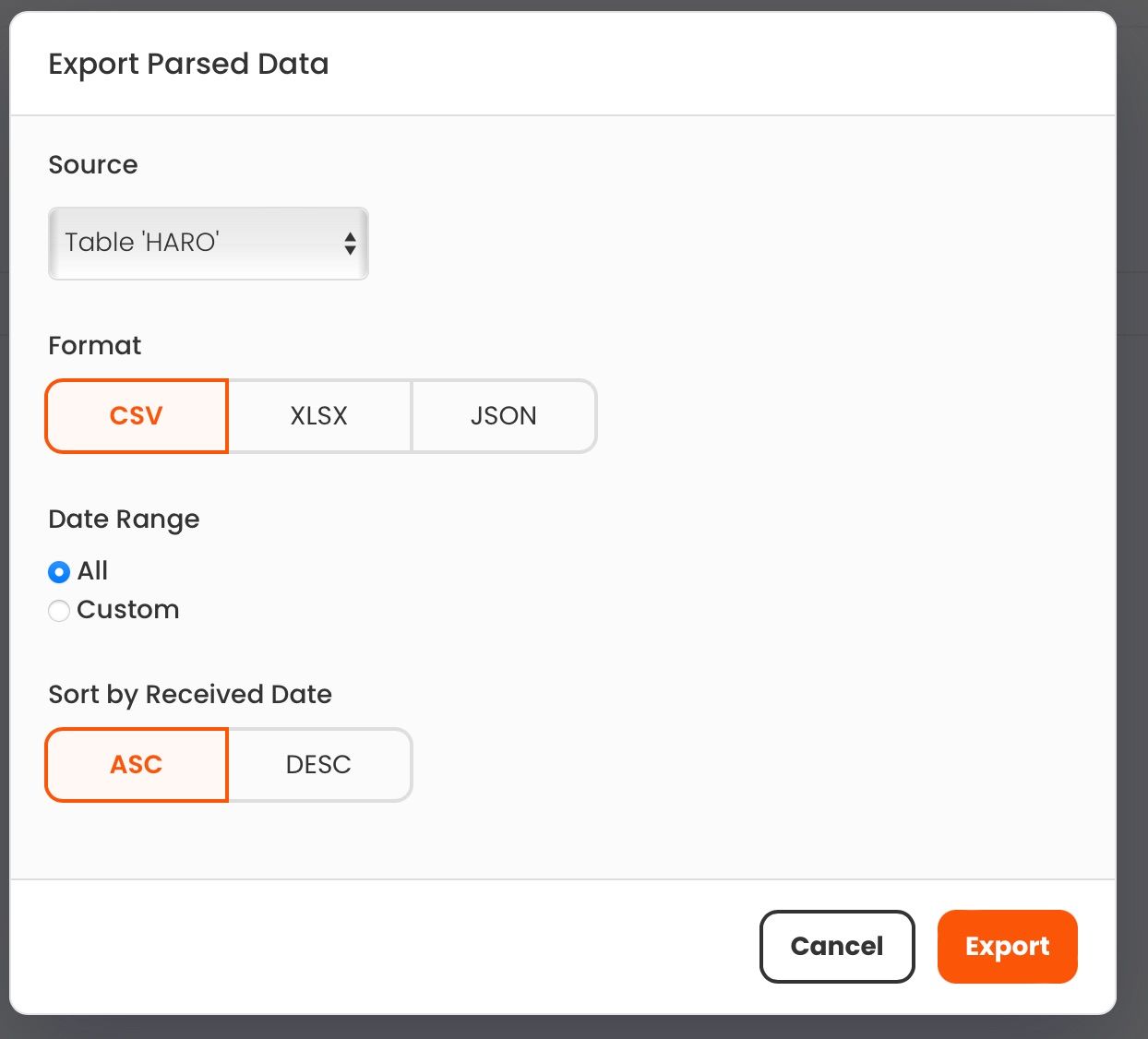1148x1039 pixels.
Task: Switch export format to XLSX
Action: [x=319, y=416]
